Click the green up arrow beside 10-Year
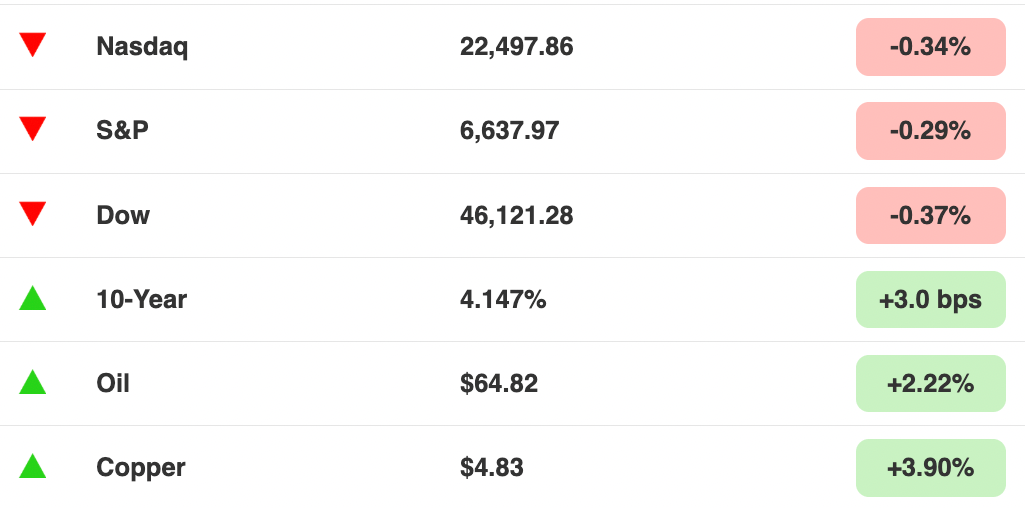This screenshot has height=508, width=1025. click(32, 298)
